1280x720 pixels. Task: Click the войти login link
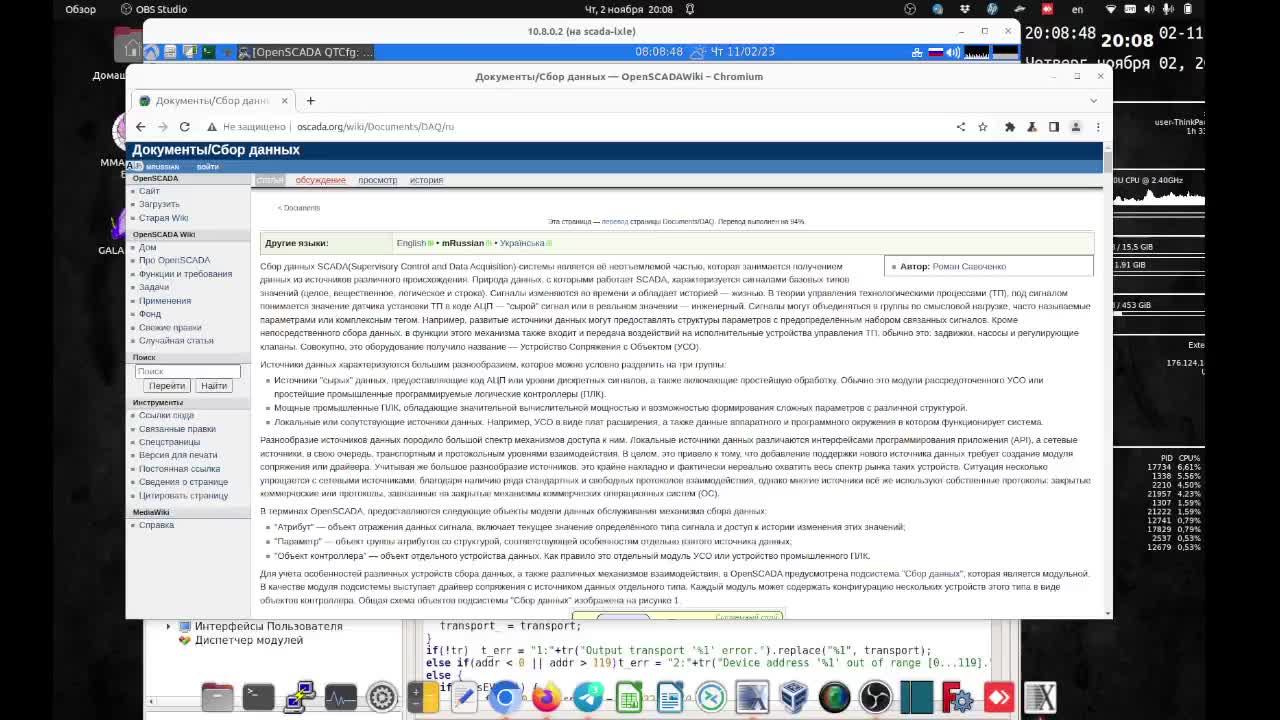point(207,167)
